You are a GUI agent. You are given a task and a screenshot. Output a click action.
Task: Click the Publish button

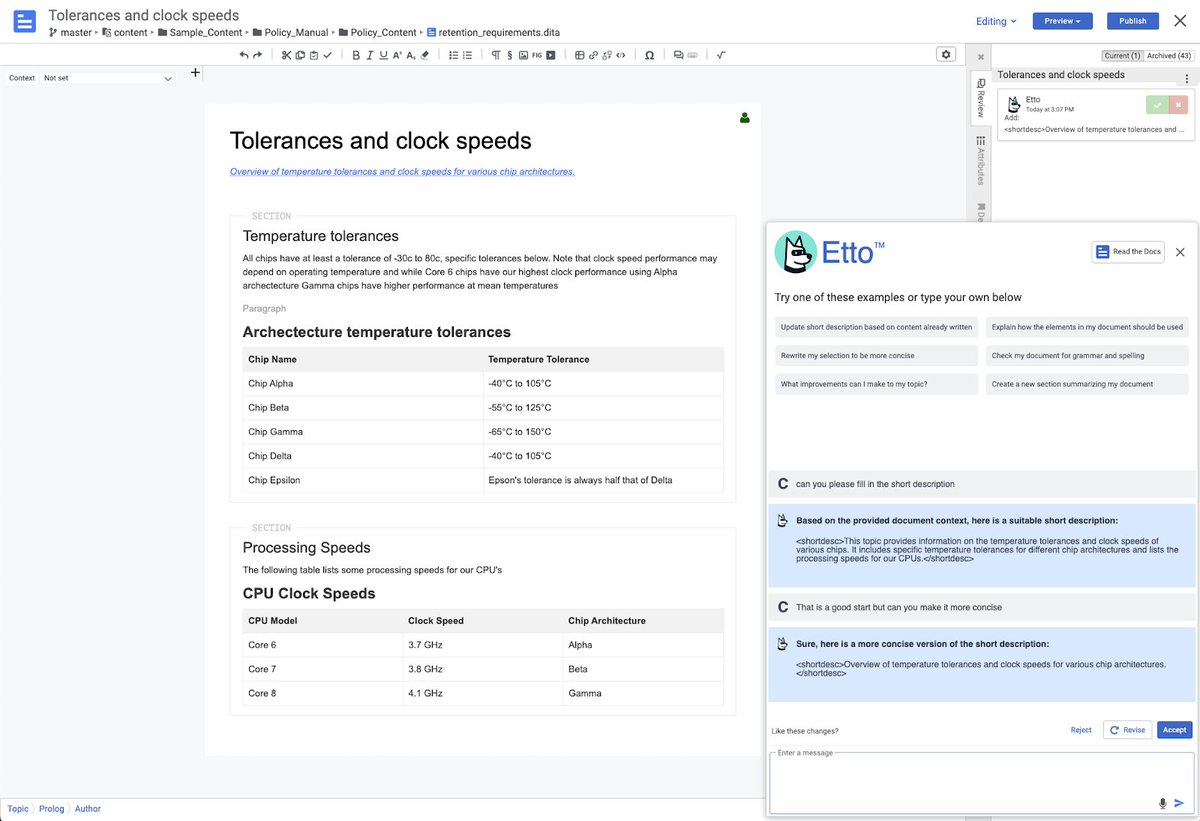click(1133, 21)
